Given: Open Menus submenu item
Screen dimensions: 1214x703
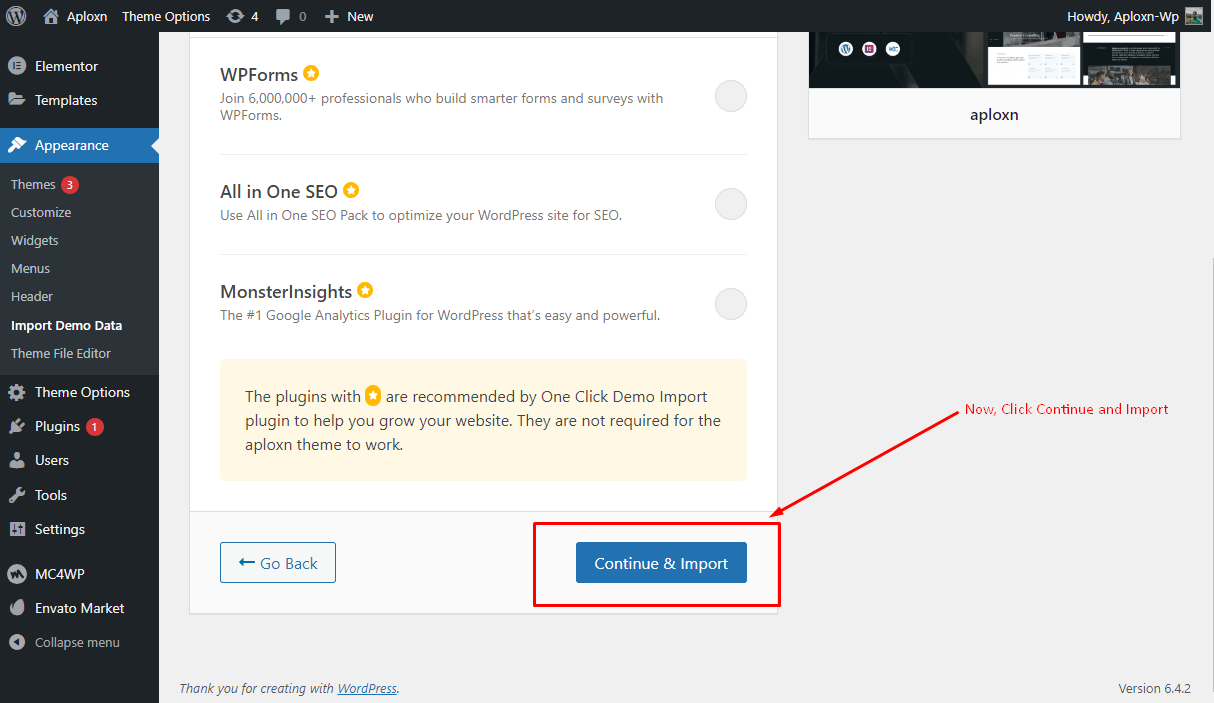Looking at the screenshot, I should pos(31,268).
